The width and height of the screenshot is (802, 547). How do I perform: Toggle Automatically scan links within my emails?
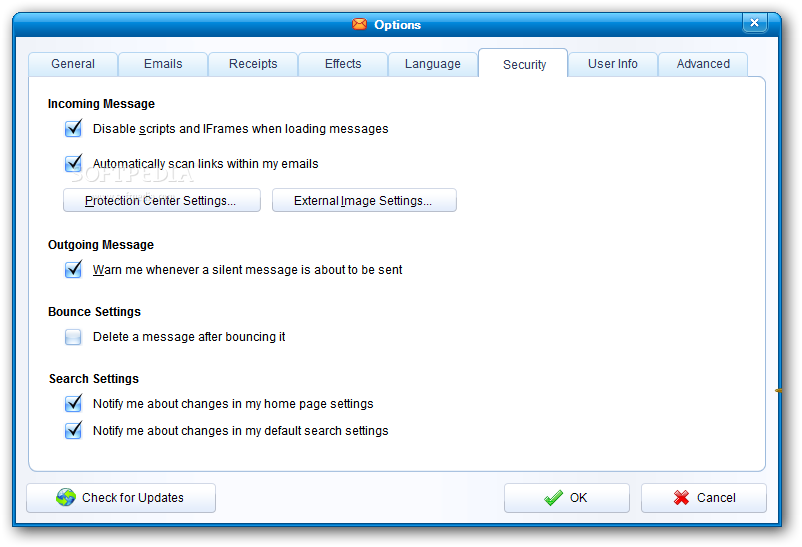(x=73, y=163)
